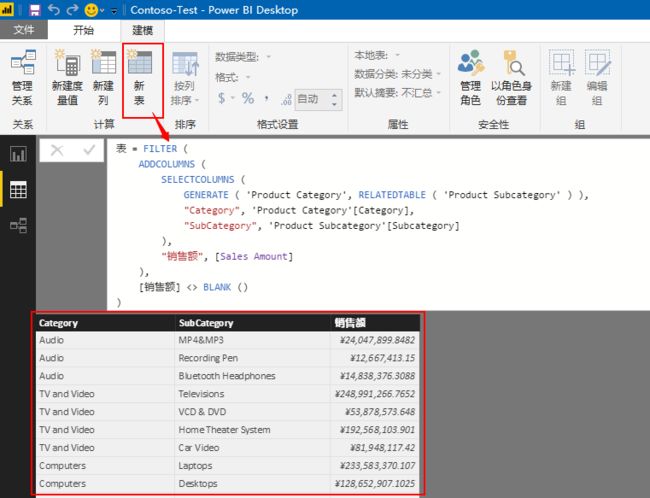Toggle thousands separator comma format
The width and height of the screenshot is (650, 498).
click(267, 98)
